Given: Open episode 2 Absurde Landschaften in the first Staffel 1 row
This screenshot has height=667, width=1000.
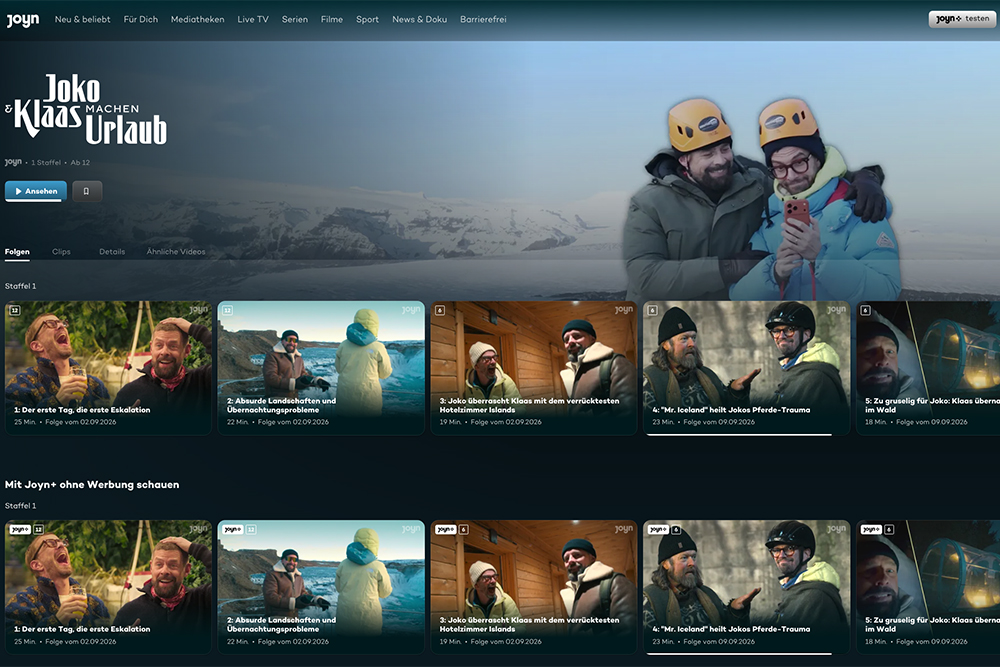Looking at the screenshot, I should point(321,368).
